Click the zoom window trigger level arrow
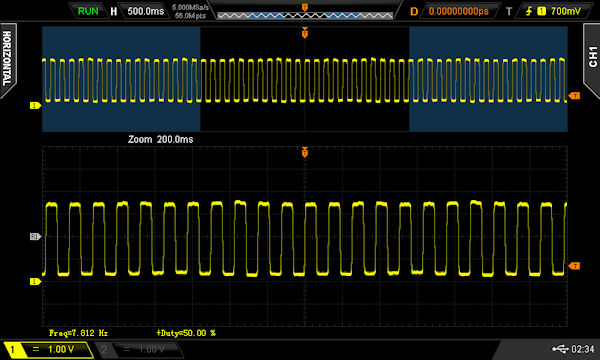This screenshot has width=600, height=360. pyautogui.click(x=574, y=266)
